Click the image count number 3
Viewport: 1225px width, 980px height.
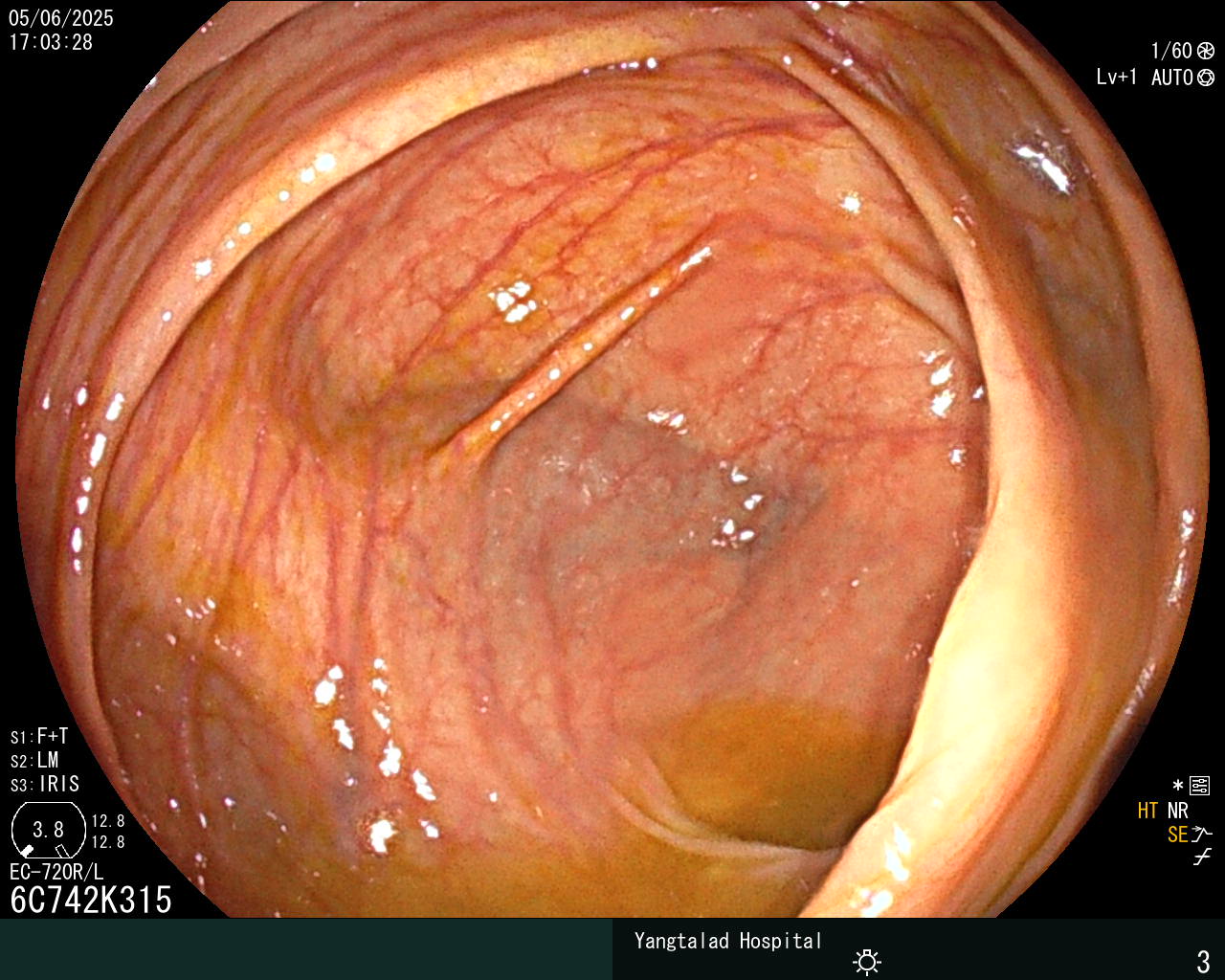click(1203, 961)
